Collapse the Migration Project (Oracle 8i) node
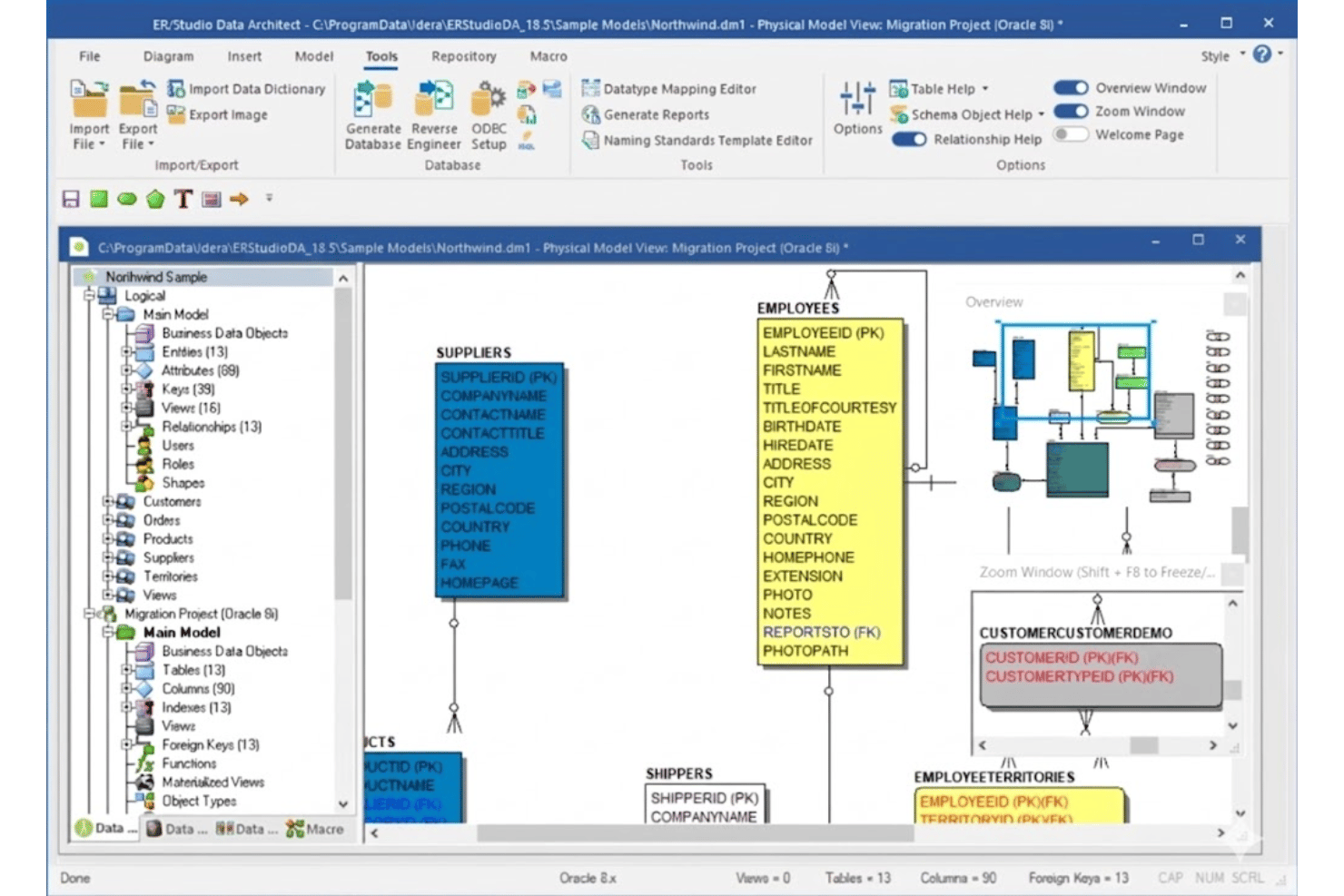 89,614
